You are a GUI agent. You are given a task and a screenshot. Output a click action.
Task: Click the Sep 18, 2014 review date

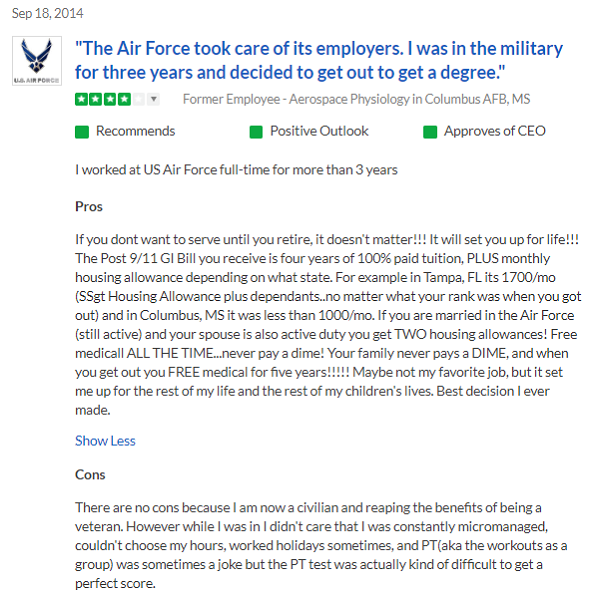point(47,14)
